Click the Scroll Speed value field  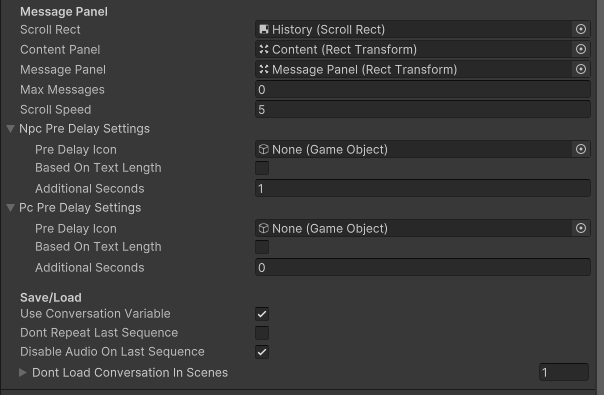pos(423,109)
